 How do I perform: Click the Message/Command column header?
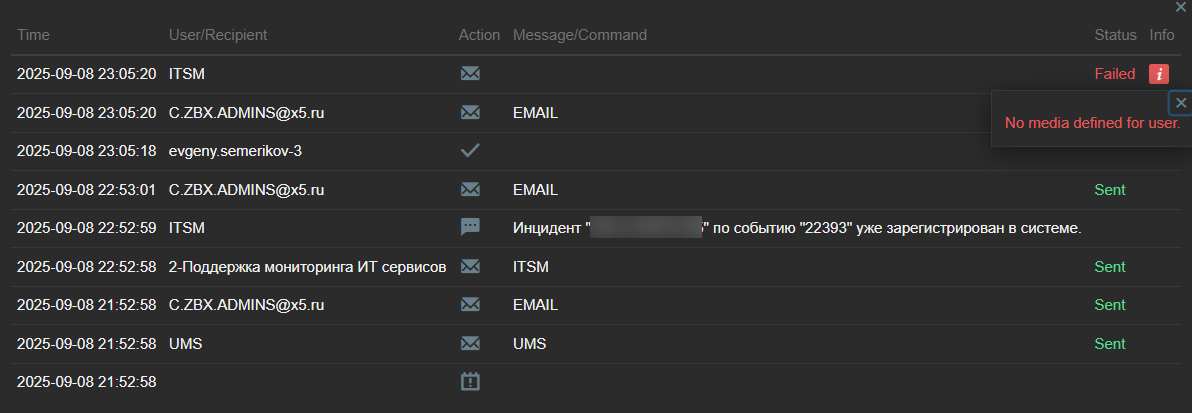(x=580, y=35)
